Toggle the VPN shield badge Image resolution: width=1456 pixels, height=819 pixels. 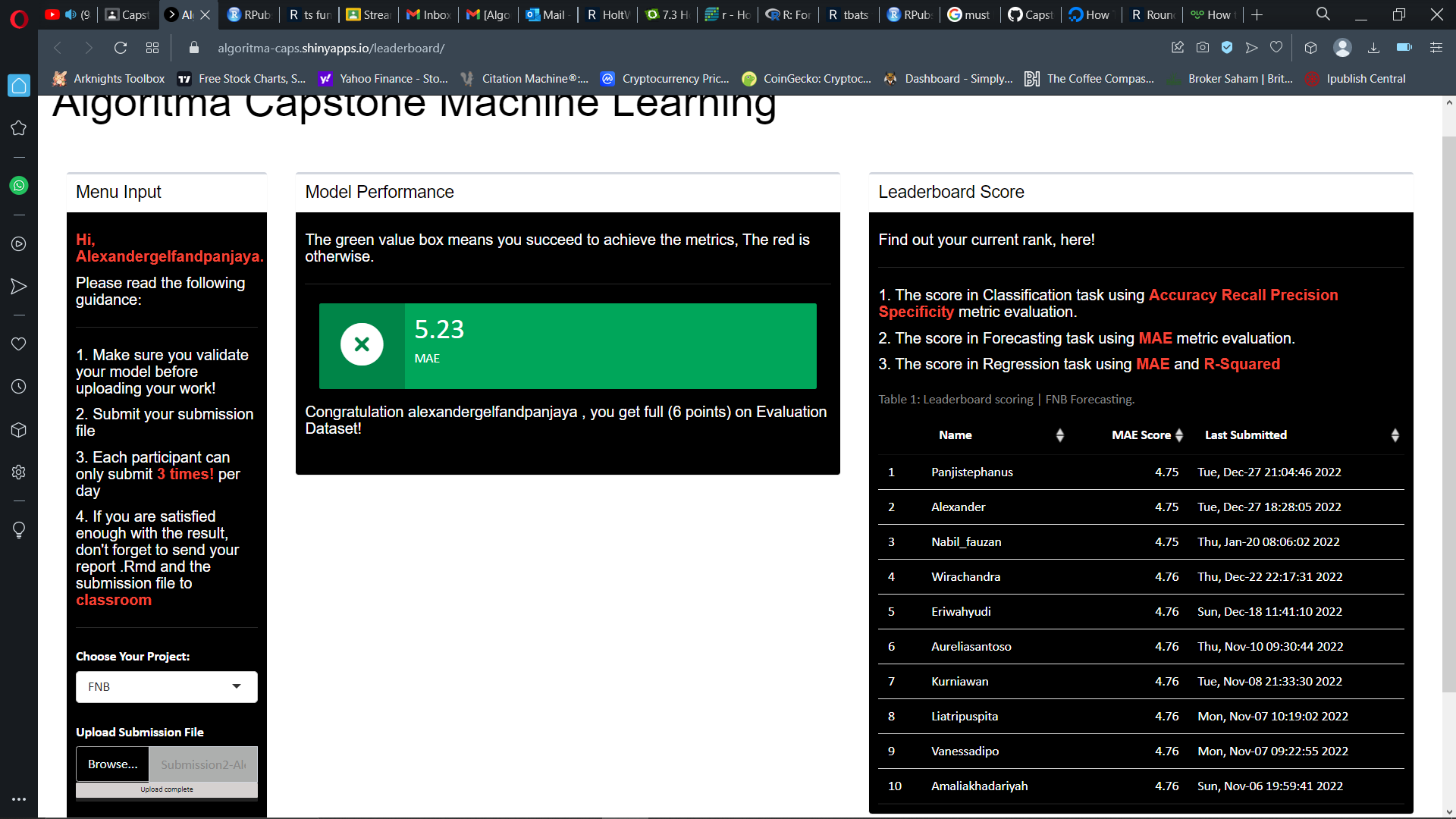pos(1228,47)
